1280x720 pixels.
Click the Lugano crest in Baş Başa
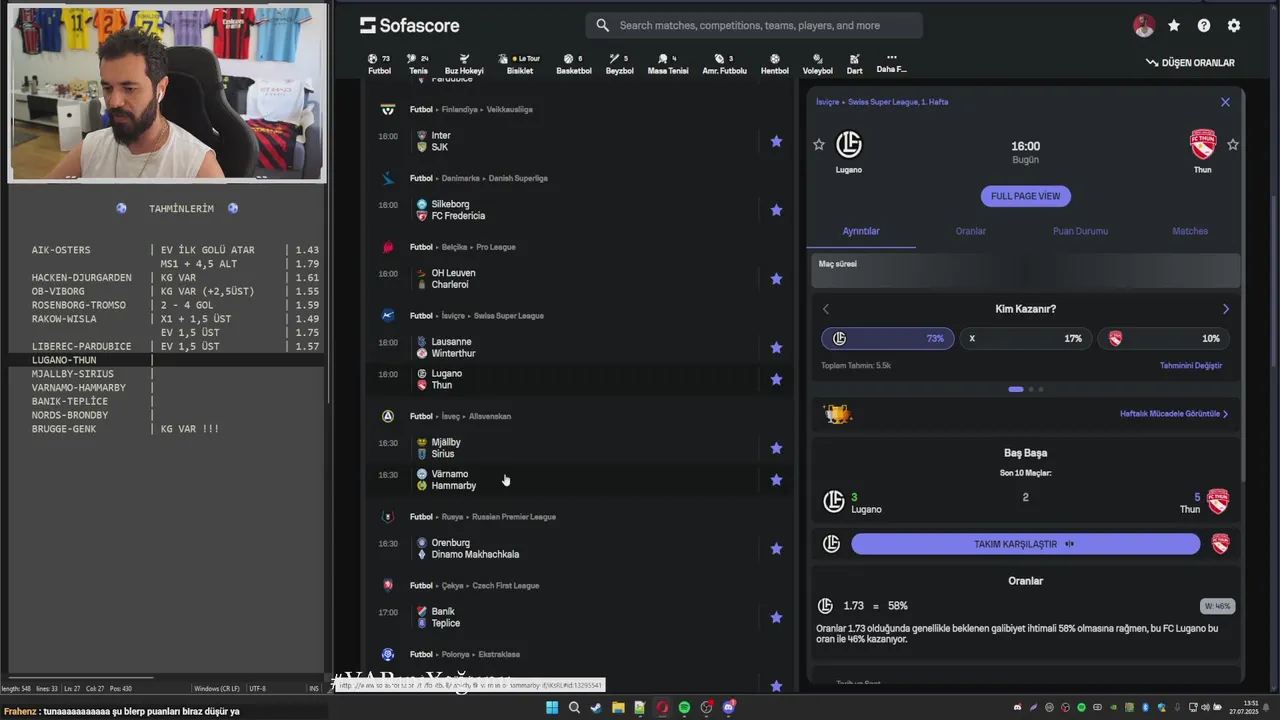point(834,501)
